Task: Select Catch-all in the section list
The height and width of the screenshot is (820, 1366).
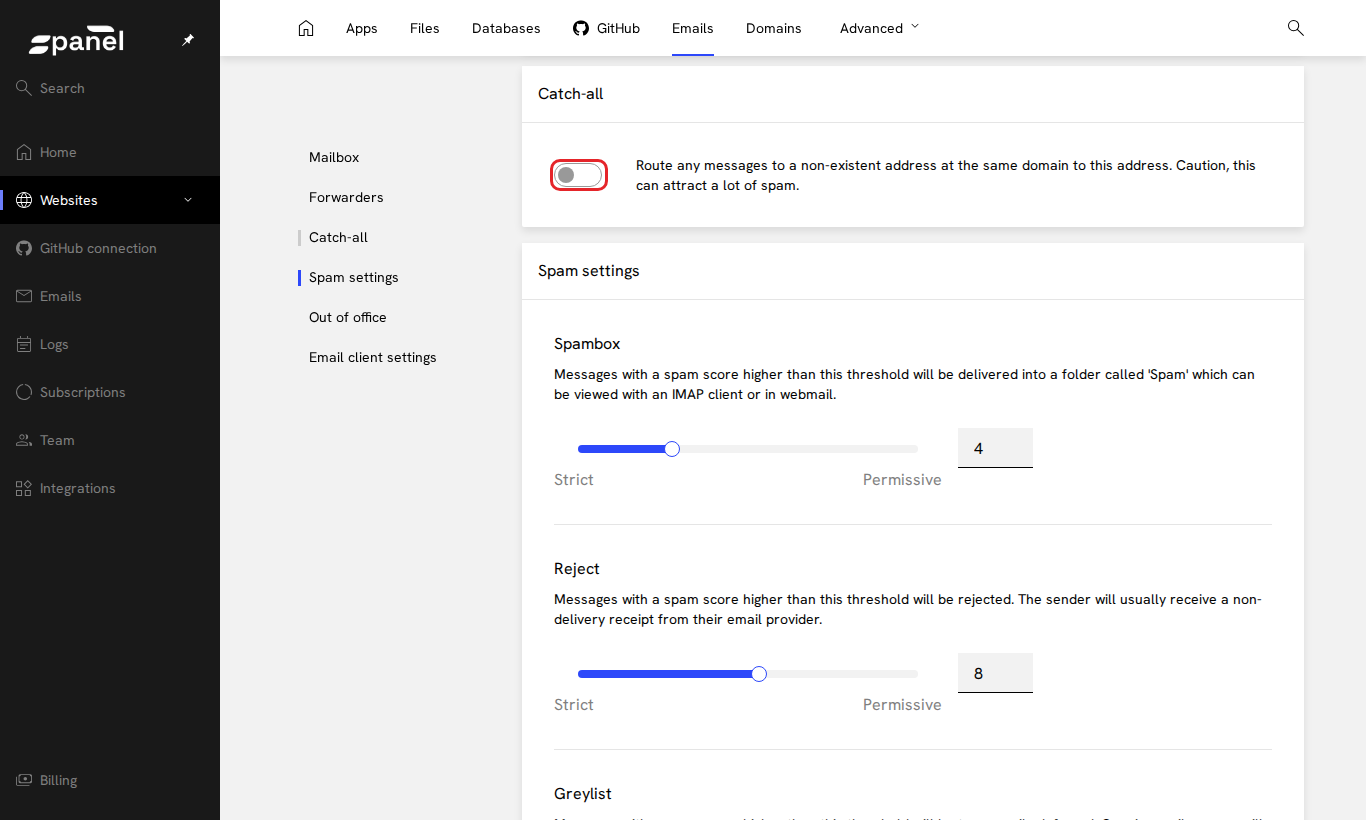Action: click(x=338, y=237)
